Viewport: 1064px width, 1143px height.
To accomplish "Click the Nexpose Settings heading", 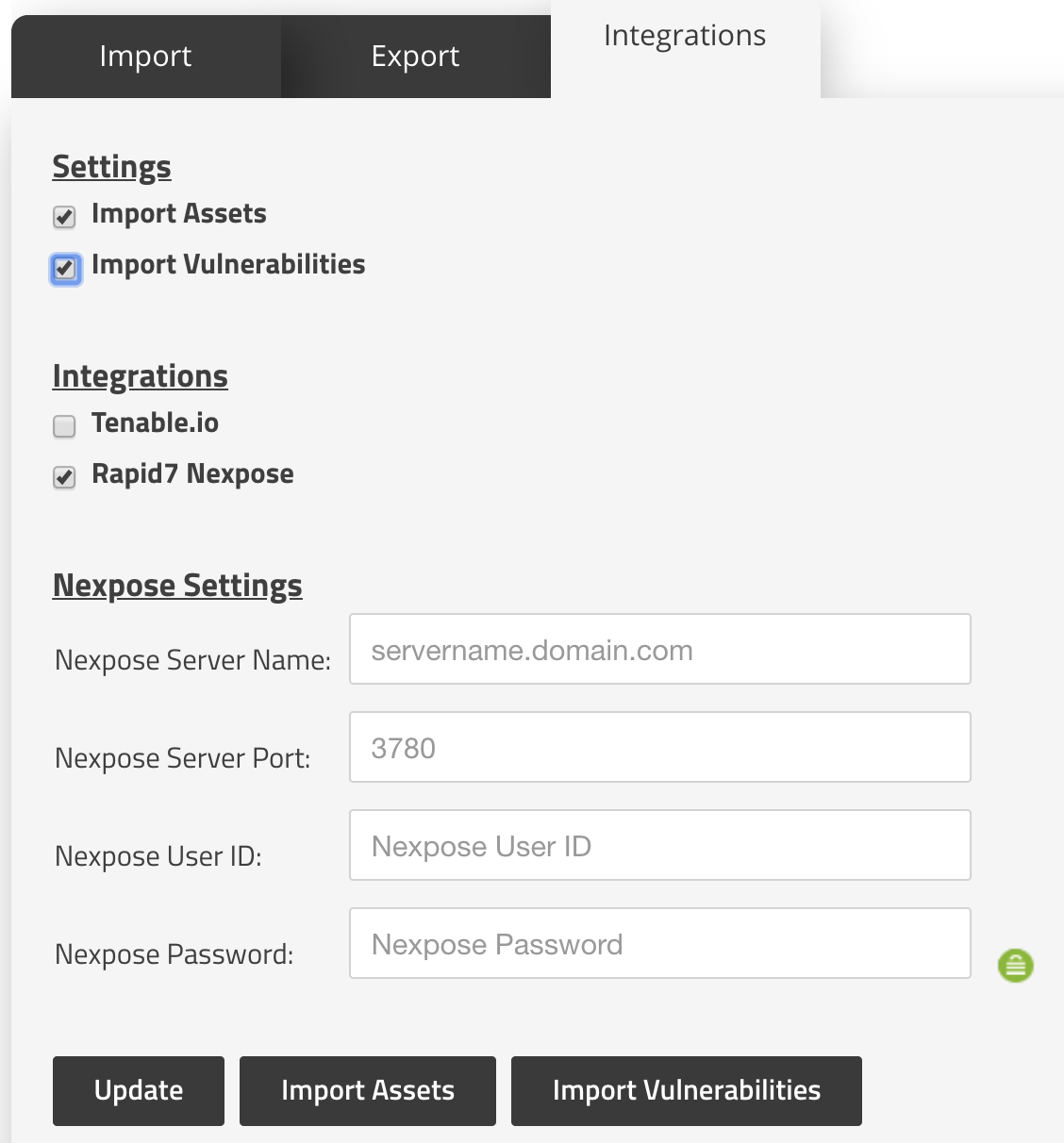I will tap(177, 586).
